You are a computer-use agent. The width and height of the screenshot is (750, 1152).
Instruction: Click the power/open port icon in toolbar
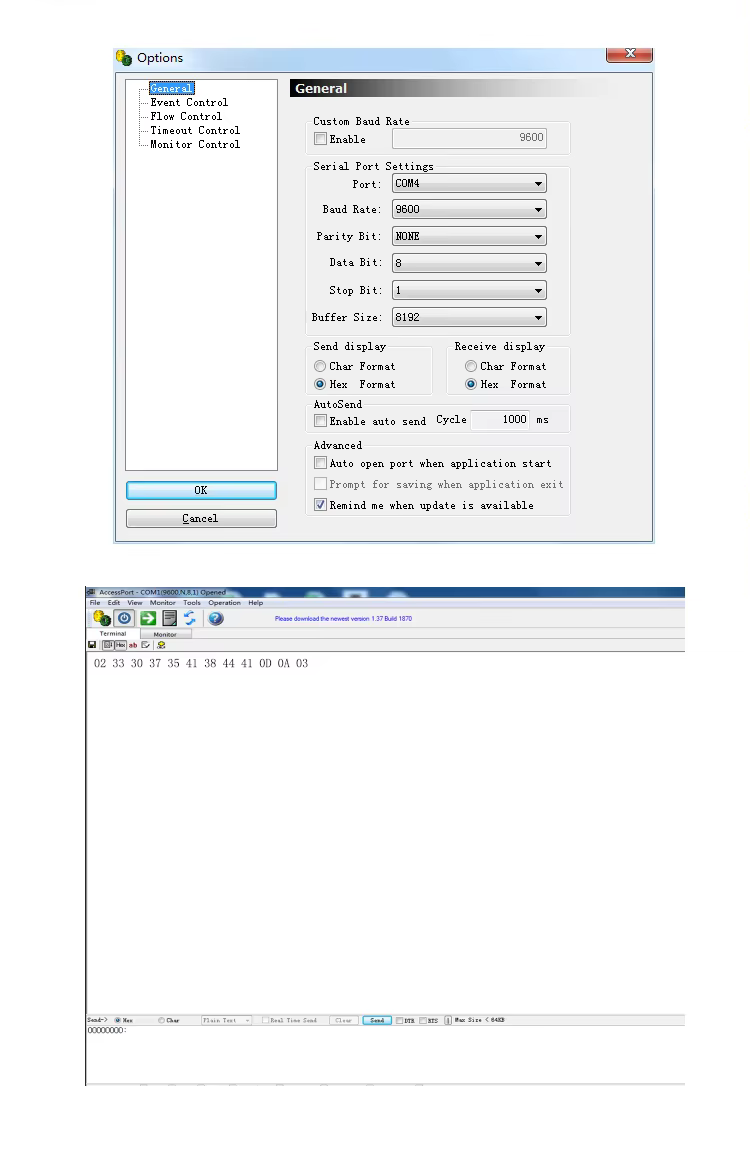124,619
